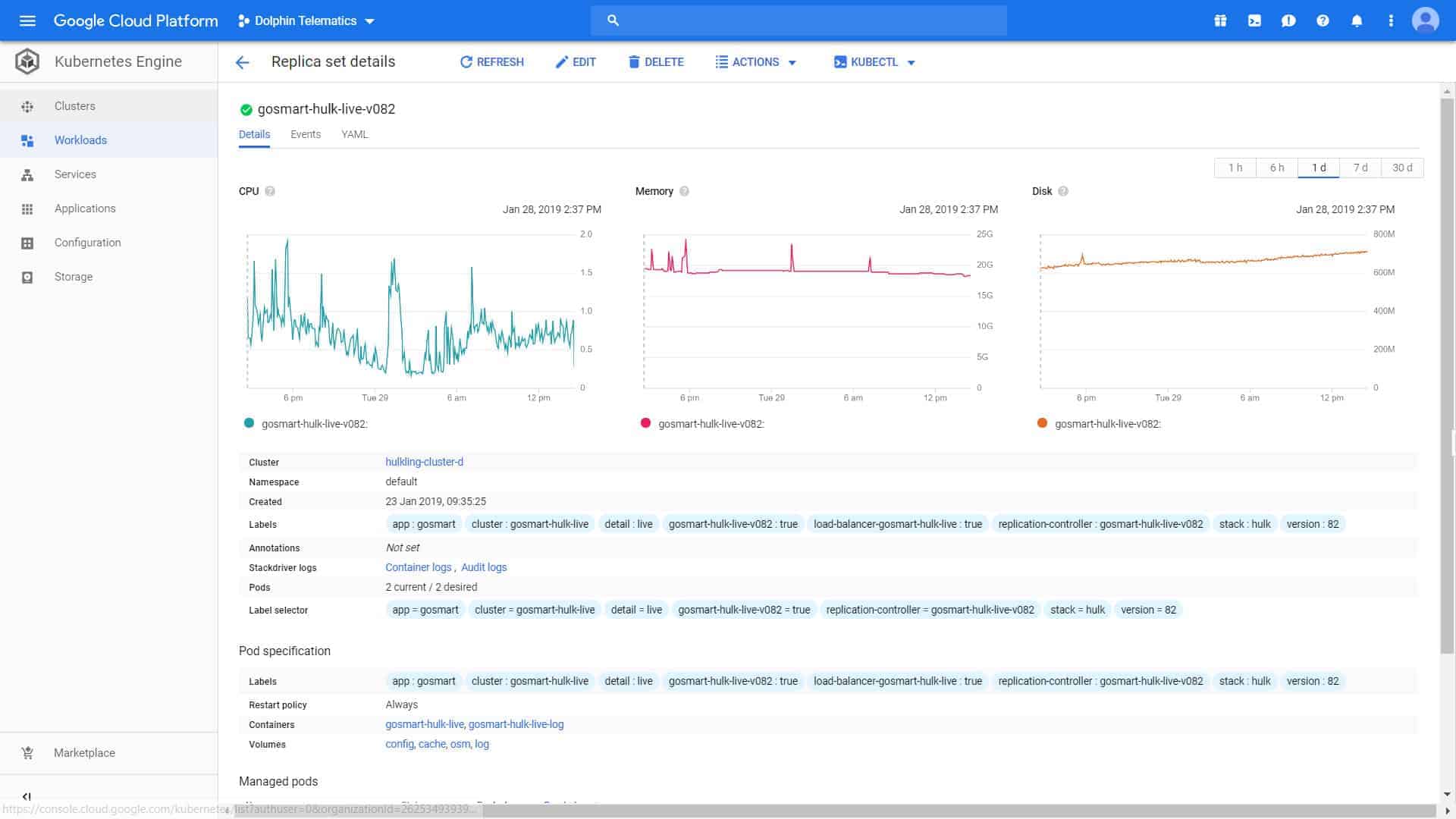Expand the ACTIONS dropdown
The image size is (1456, 819).
pyautogui.click(x=756, y=62)
